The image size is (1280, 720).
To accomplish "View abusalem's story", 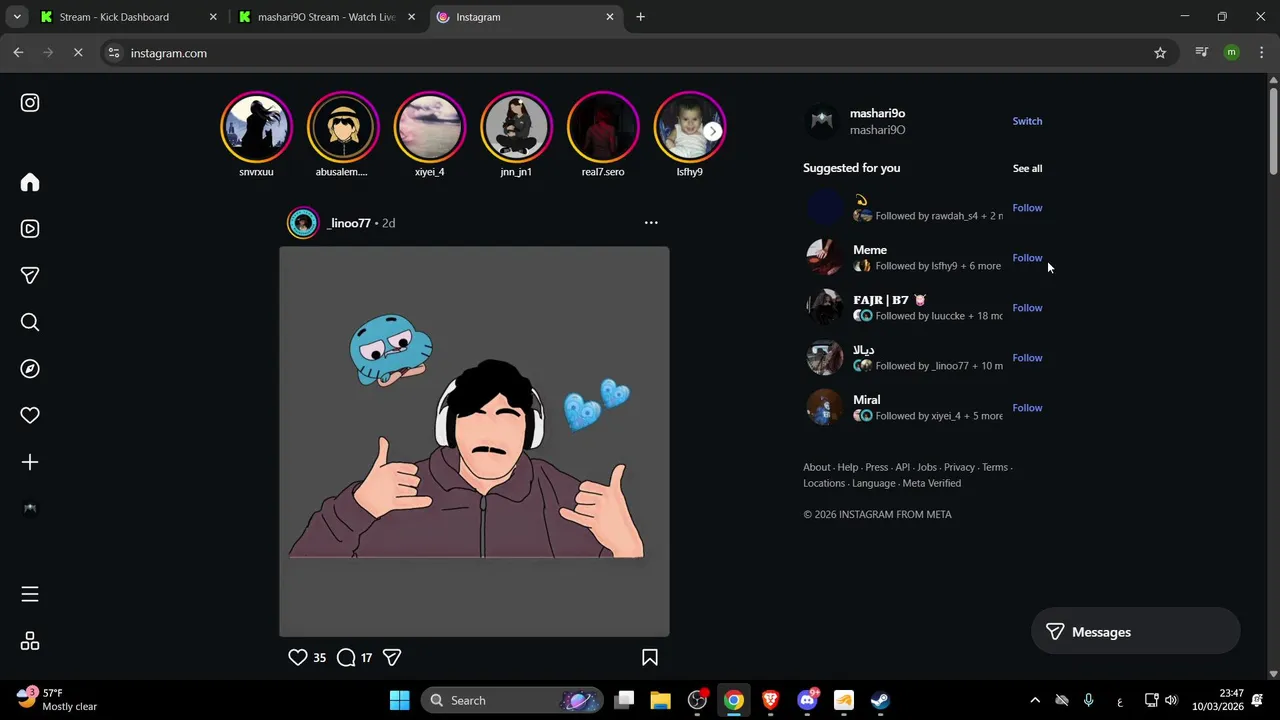I will pos(343,128).
